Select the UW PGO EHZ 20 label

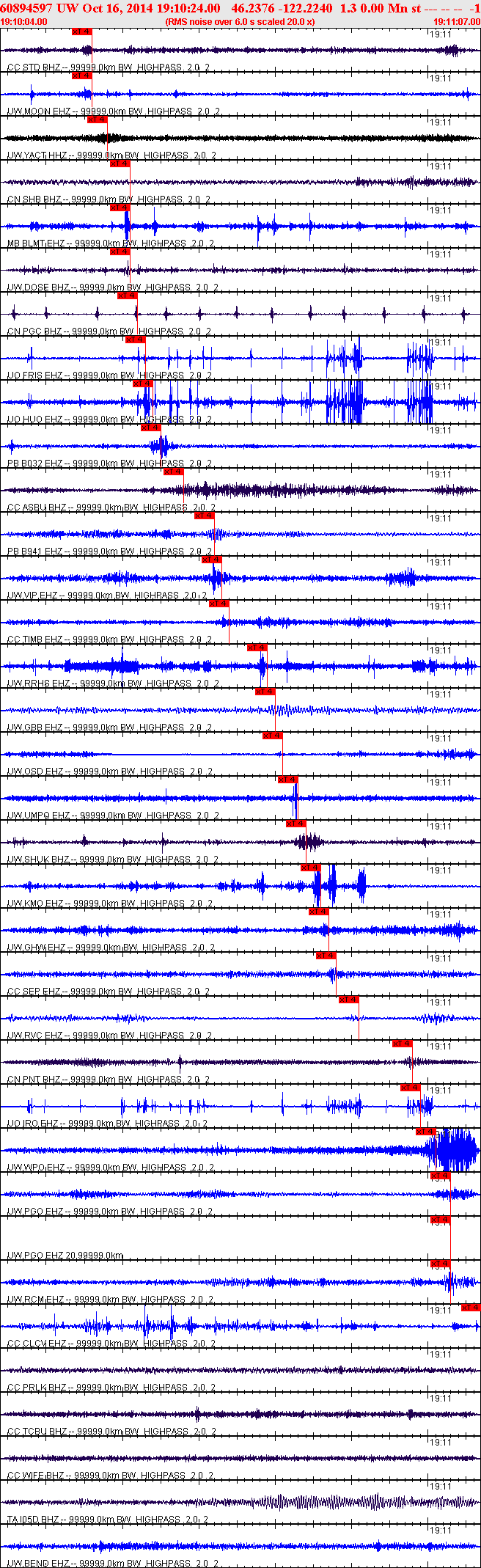(65, 1256)
